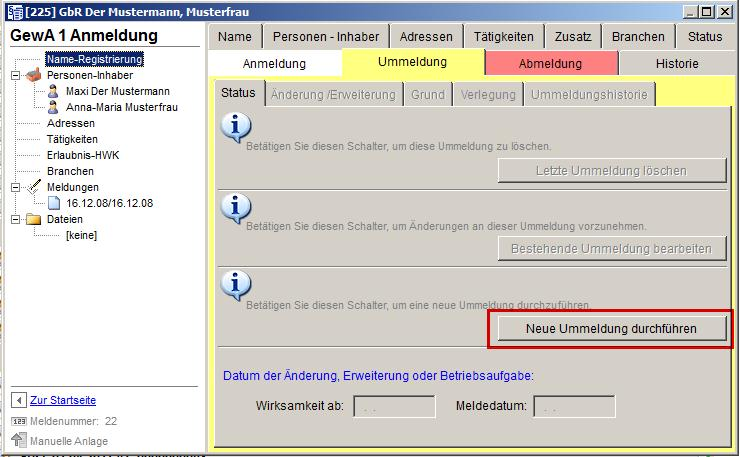Image resolution: width=740 pixels, height=457 pixels.
Task: Click the document icon beside 16.12.08/16.12.08
Action: coord(54,203)
